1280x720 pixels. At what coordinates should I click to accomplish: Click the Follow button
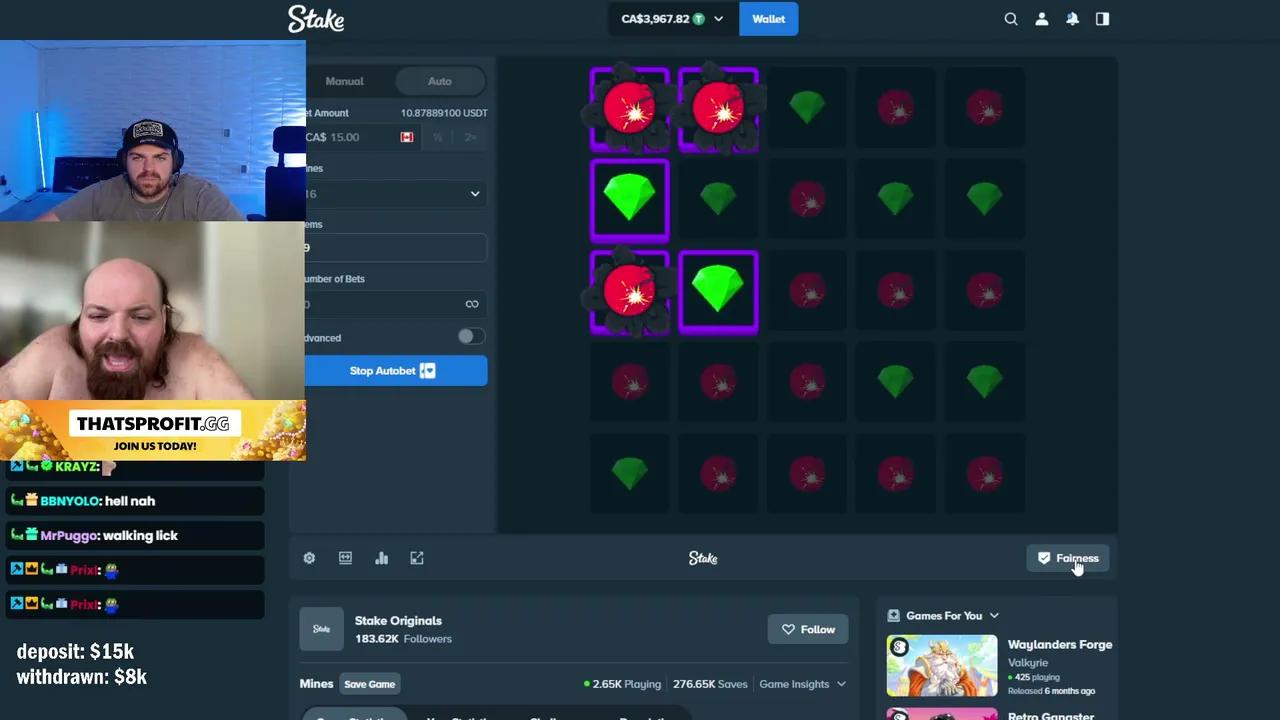pyautogui.click(x=808, y=629)
